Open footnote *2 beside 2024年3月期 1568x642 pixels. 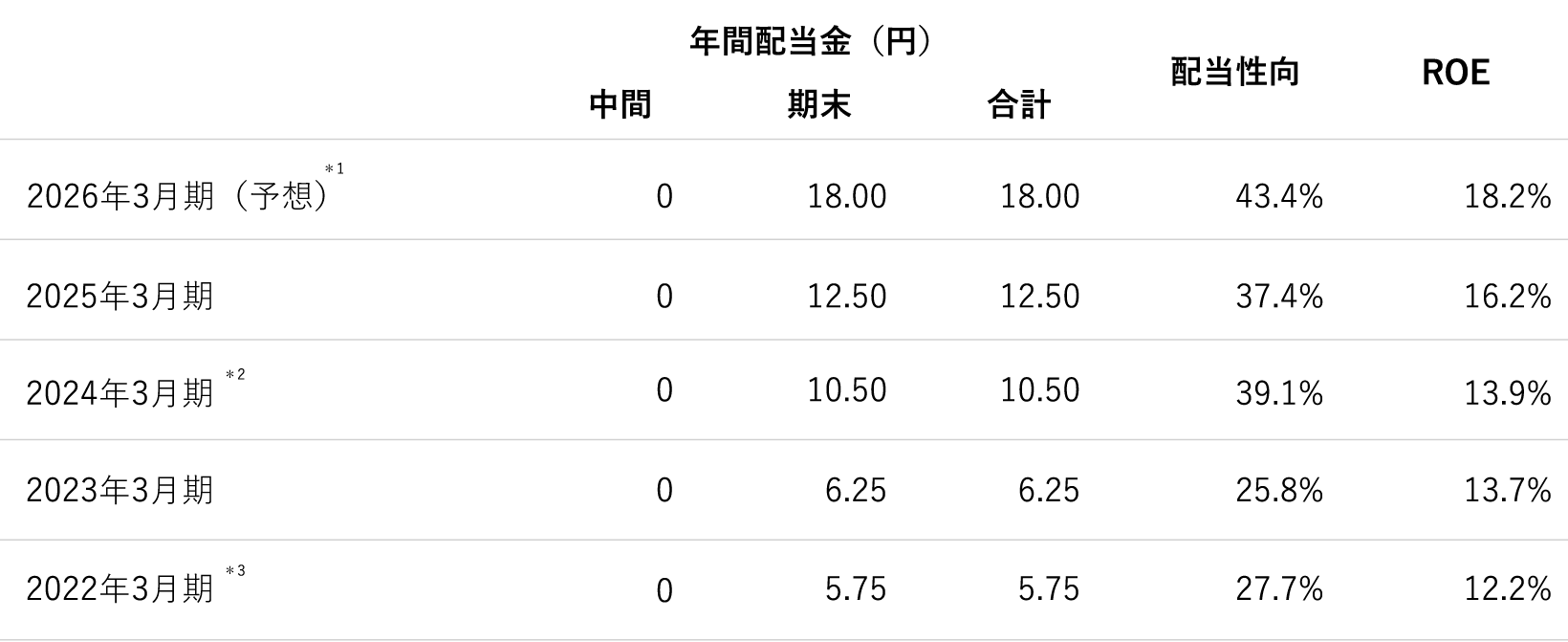click(235, 375)
